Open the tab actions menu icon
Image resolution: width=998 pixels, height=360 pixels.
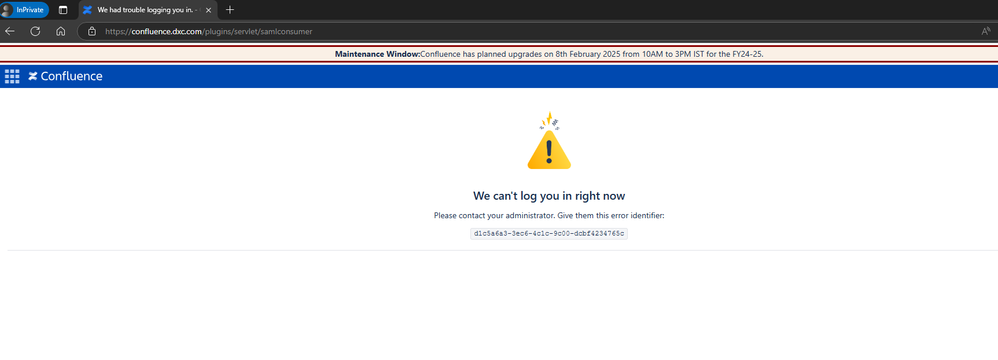click(x=63, y=10)
